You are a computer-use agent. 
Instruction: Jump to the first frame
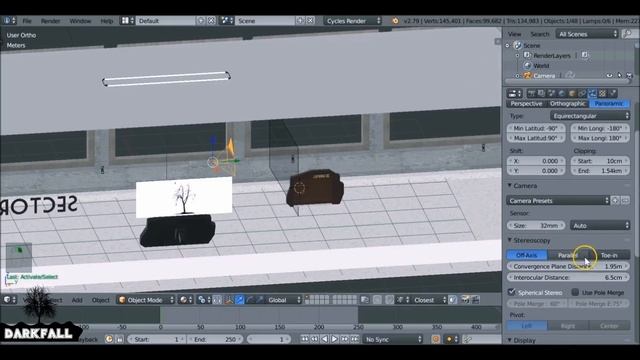point(304,339)
